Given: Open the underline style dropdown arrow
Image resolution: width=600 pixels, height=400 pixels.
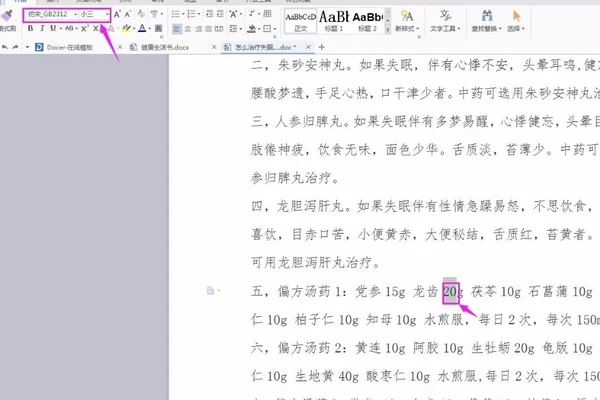Looking at the screenshot, I should (x=60, y=29).
